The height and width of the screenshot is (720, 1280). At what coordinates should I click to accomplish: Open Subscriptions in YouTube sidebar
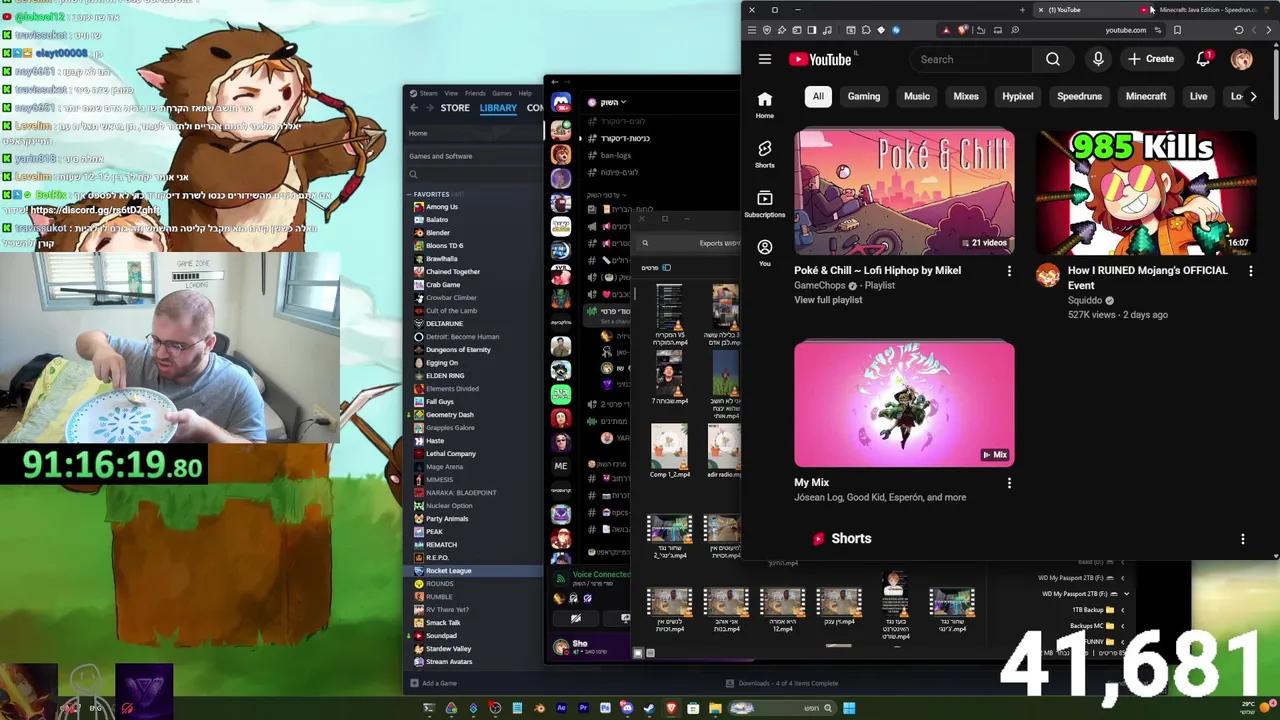point(765,203)
